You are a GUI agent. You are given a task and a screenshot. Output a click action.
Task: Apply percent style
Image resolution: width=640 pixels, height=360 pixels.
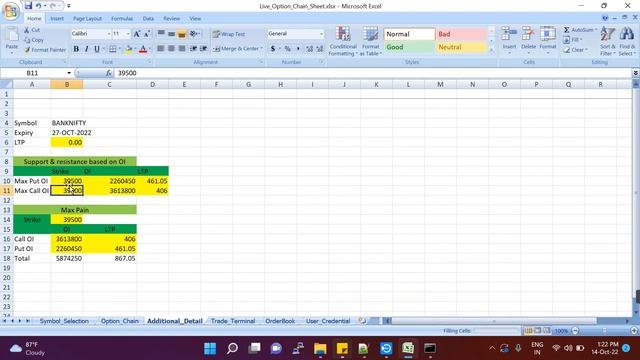coord(287,49)
